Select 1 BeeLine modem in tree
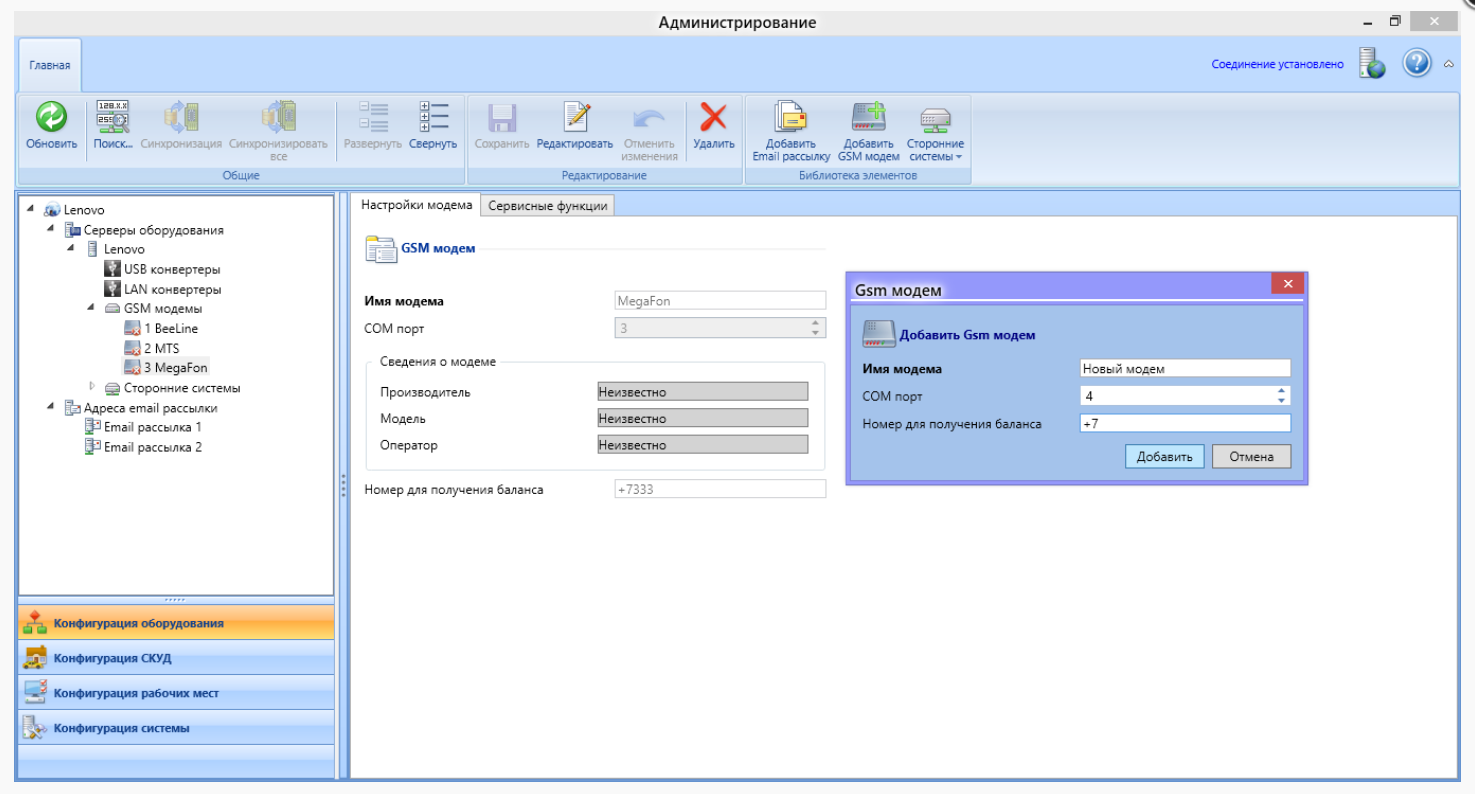The height and width of the screenshot is (794, 1475). point(170,328)
